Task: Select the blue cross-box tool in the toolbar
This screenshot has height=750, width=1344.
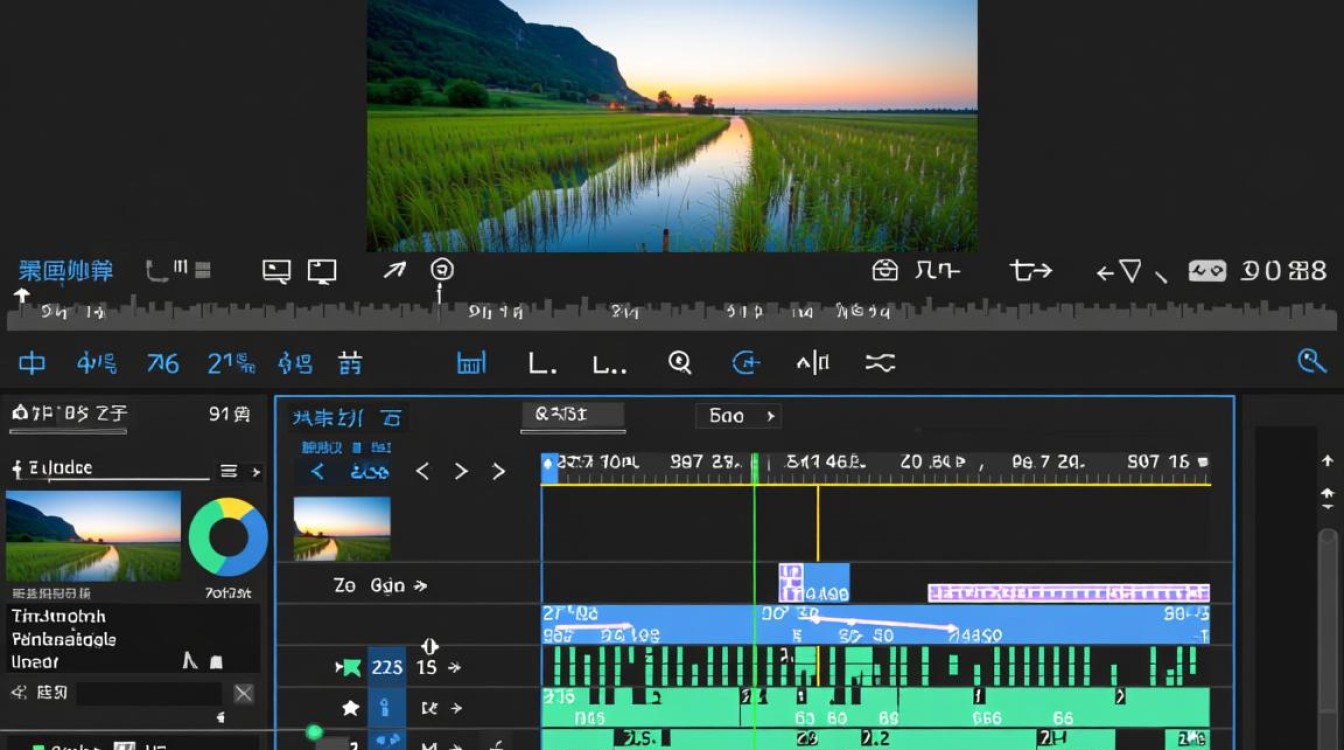Action: coord(32,362)
